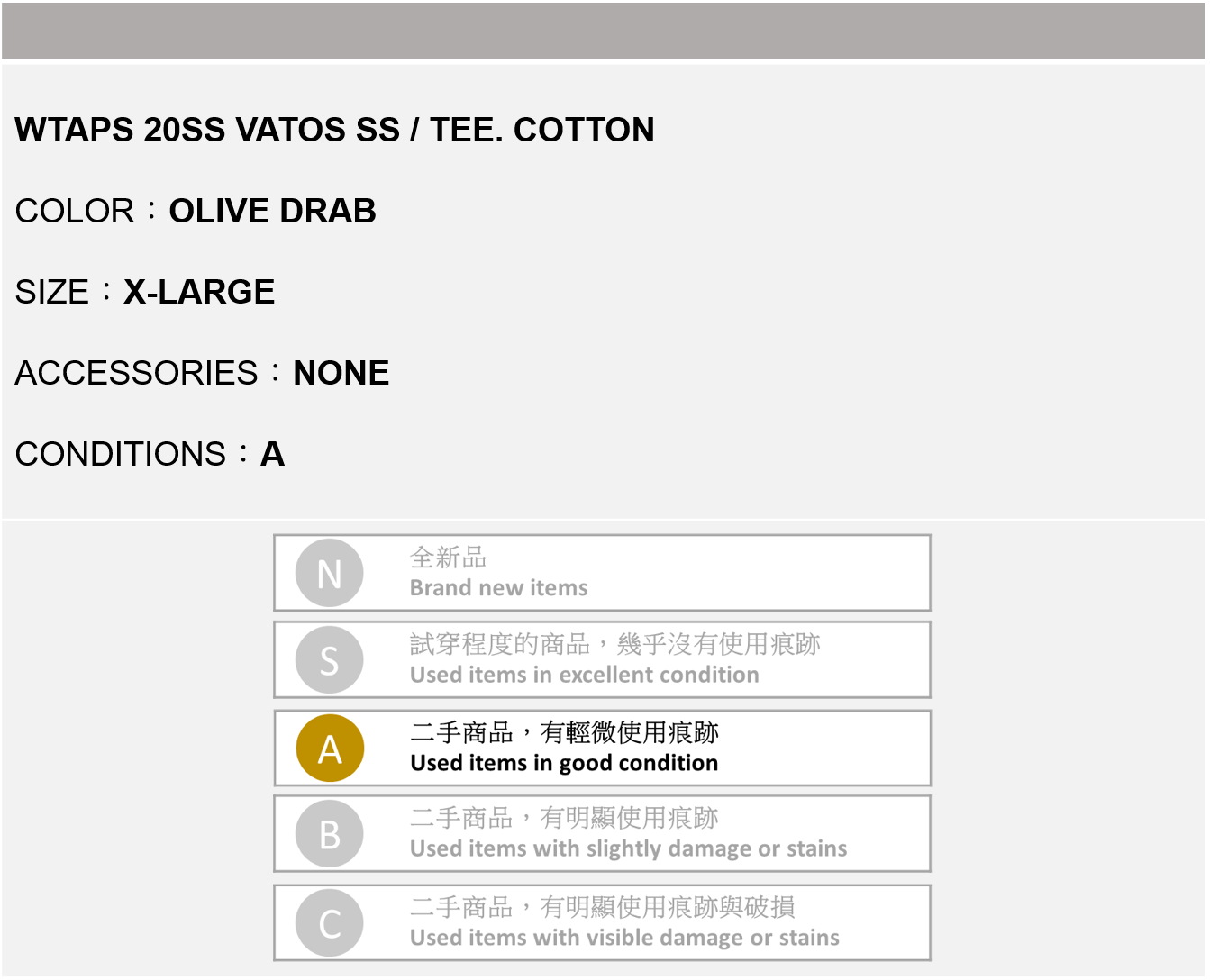Click the X-LARGE size value

(198, 292)
